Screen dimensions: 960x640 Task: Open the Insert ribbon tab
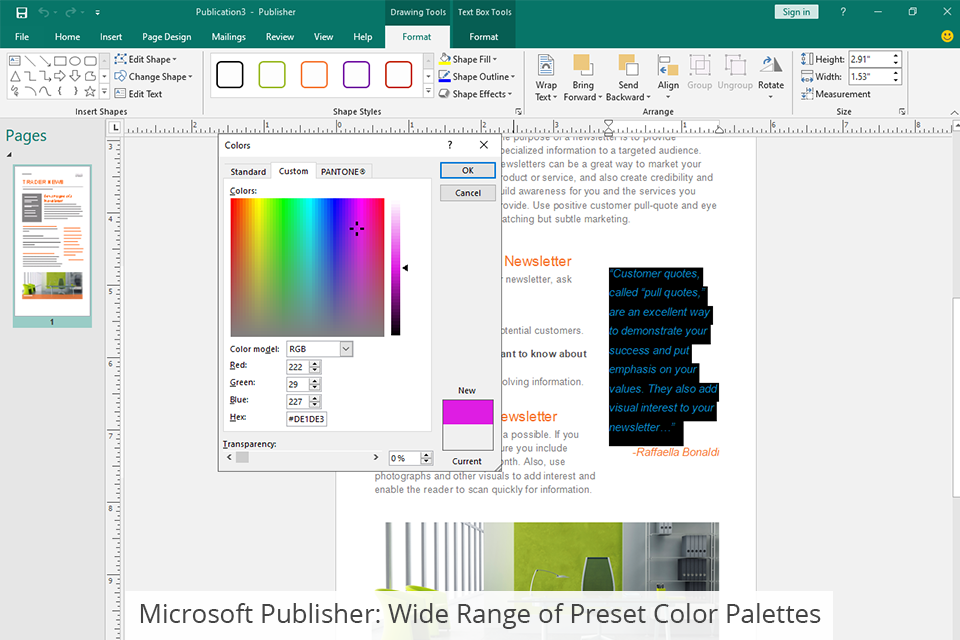111,37
